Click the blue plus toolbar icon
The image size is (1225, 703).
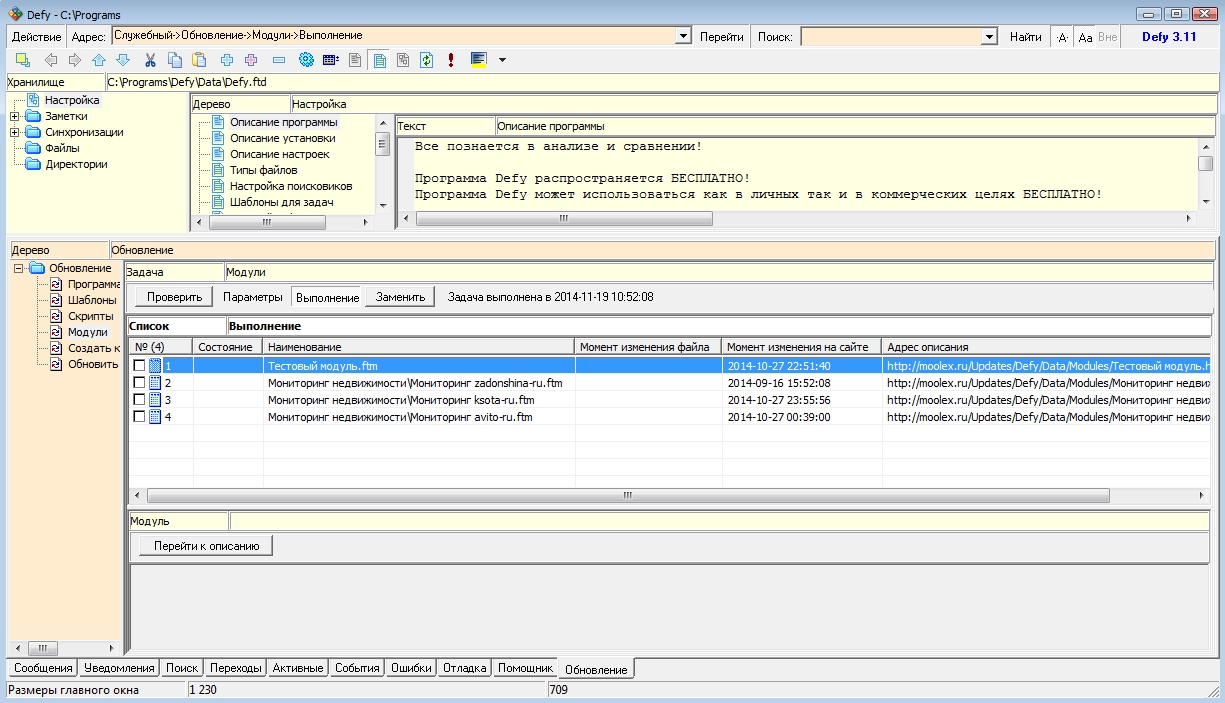click(x=227, y=60)
